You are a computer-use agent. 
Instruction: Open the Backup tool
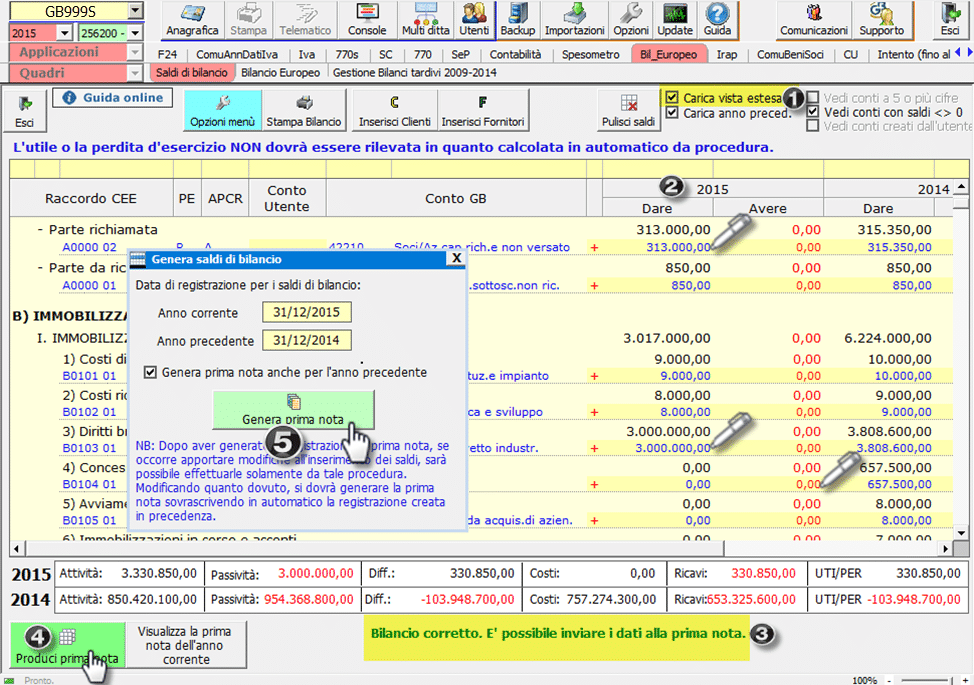[517, 20]
